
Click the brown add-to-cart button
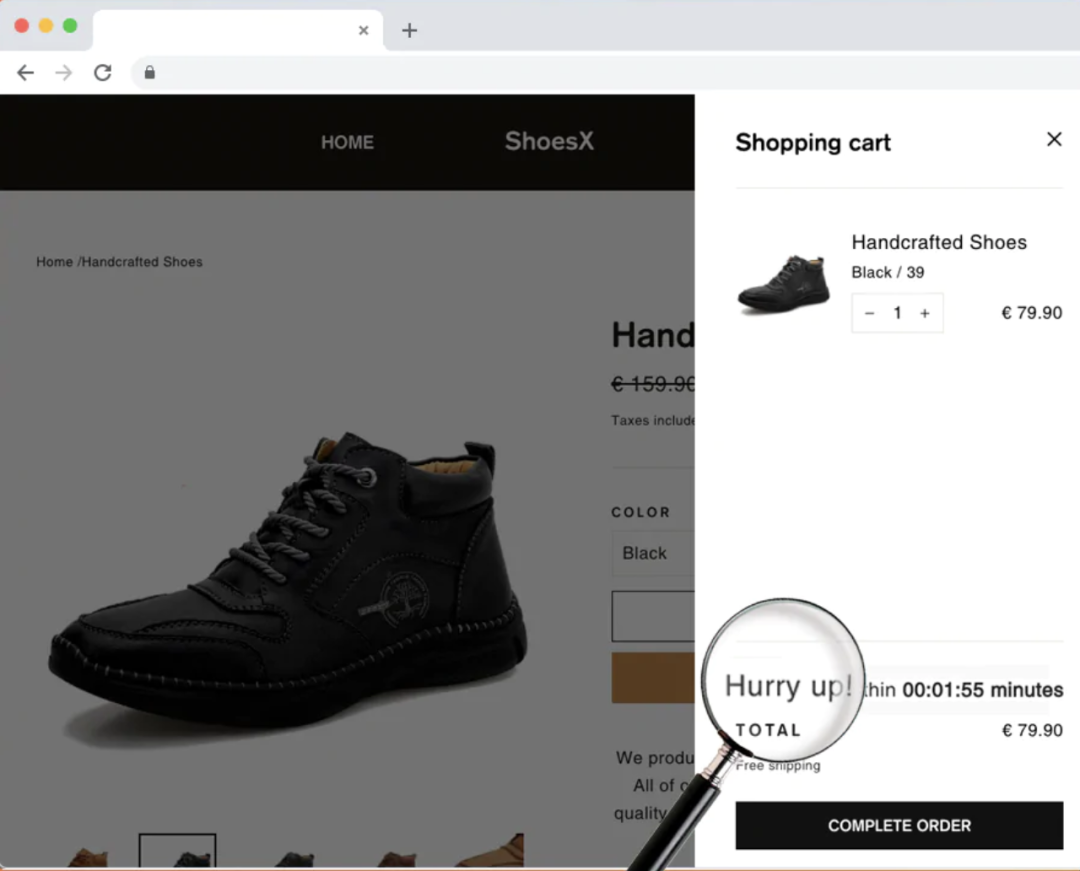click(653, 678)
